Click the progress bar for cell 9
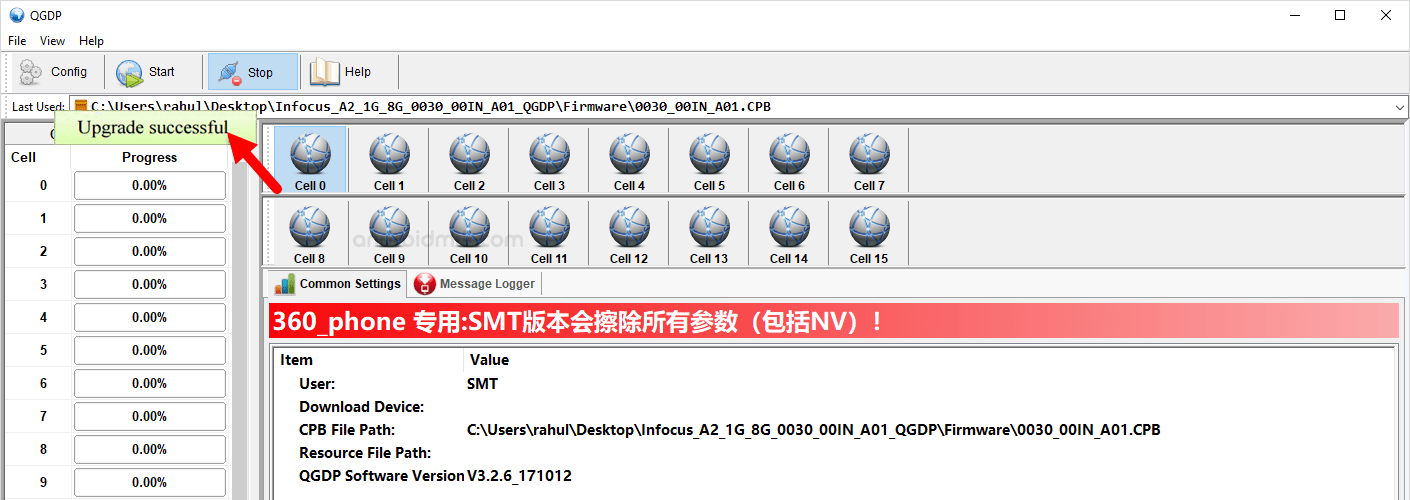The image size is (1410, 500). pyautogui.click(x=150, y=482)
